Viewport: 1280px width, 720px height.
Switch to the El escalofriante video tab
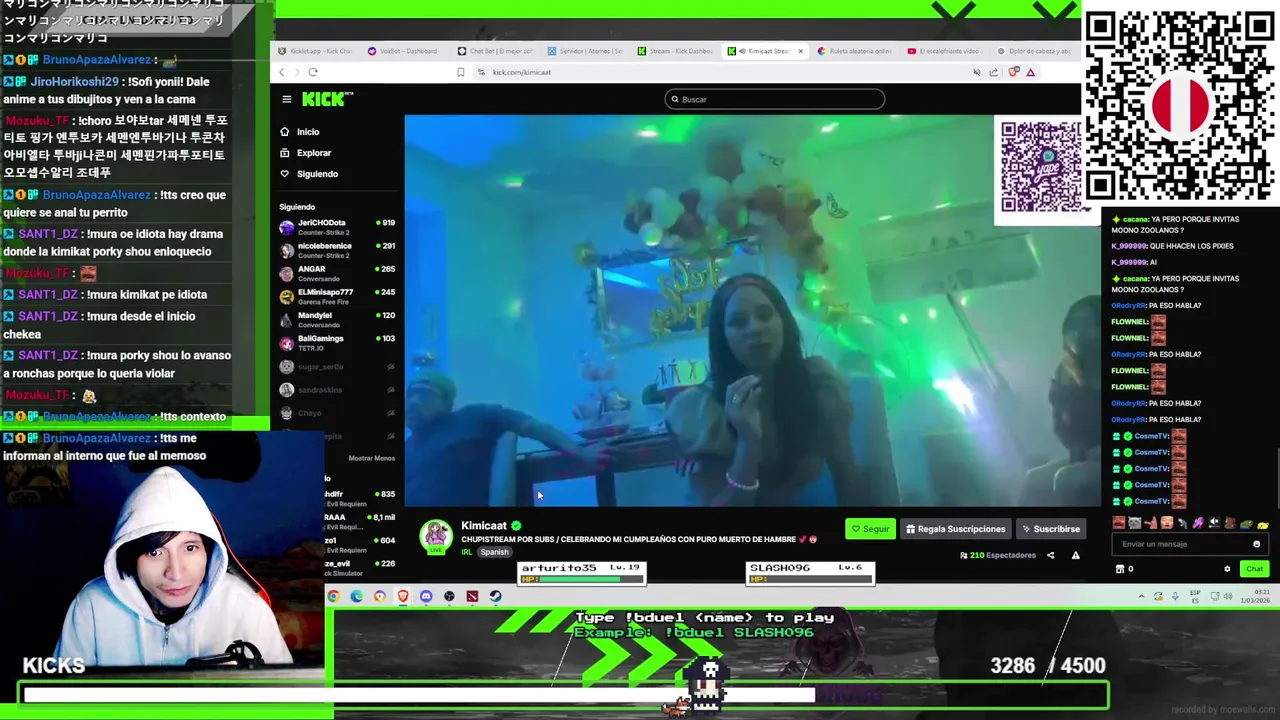tap(944, 51)
